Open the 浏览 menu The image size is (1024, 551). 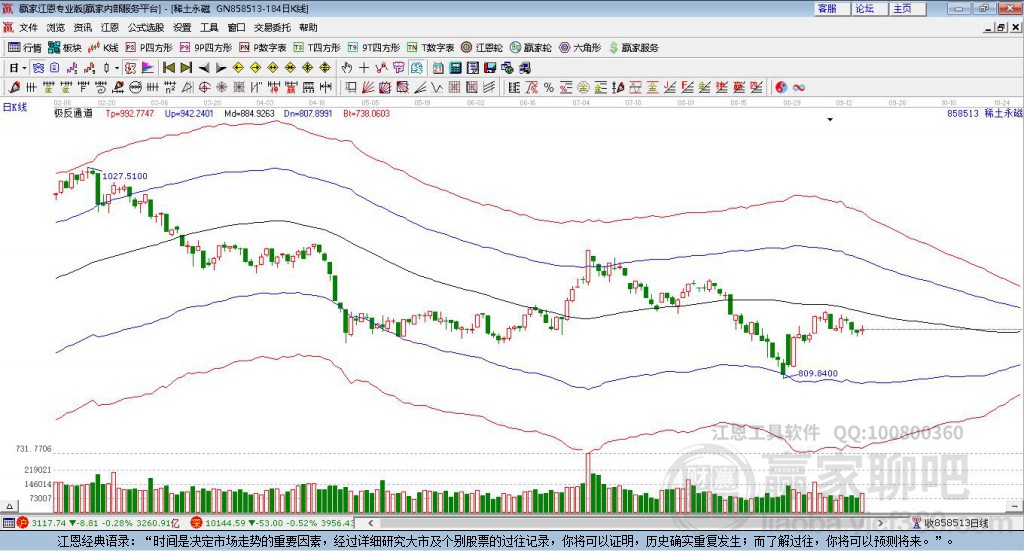click(56, 27)
